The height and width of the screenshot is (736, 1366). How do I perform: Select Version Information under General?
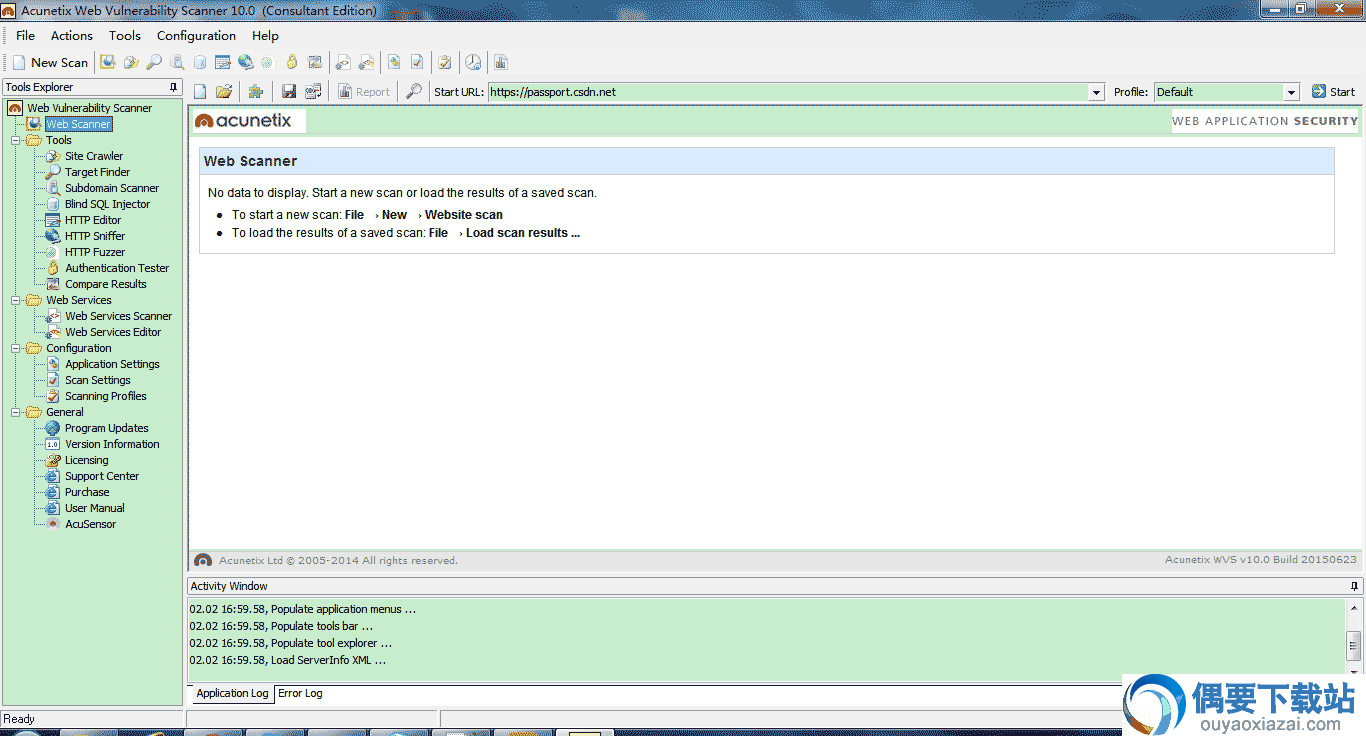tap(112, 444)
